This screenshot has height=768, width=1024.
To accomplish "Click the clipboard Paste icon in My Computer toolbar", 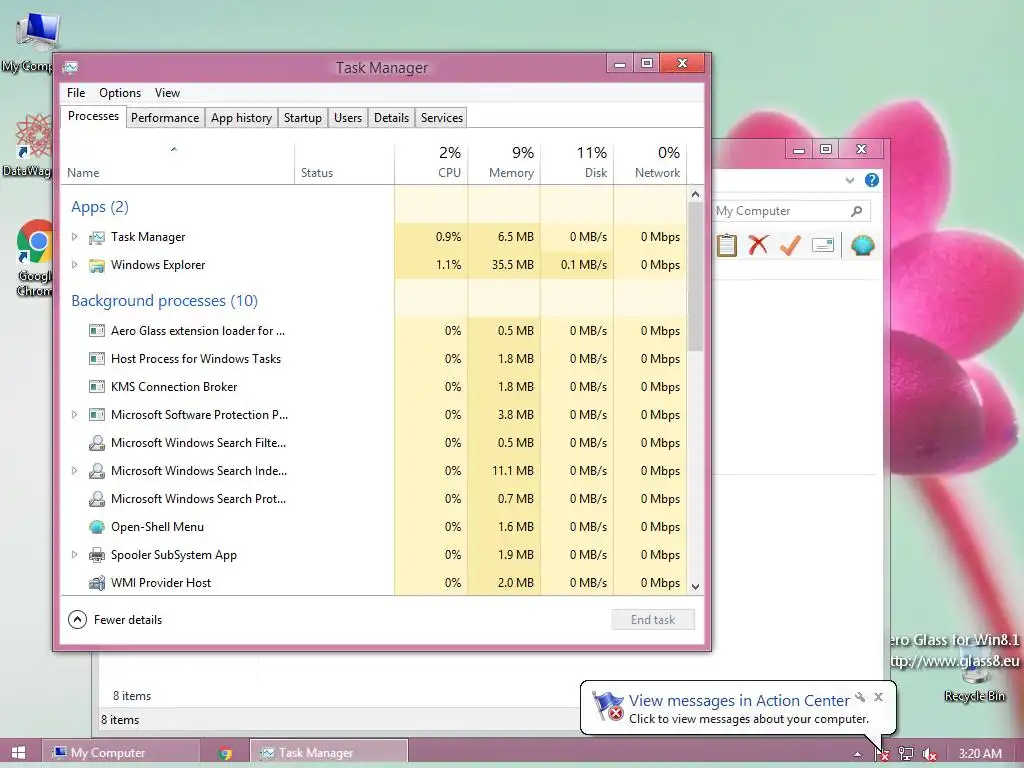I will pyautogui.click(x=726, y=246).
